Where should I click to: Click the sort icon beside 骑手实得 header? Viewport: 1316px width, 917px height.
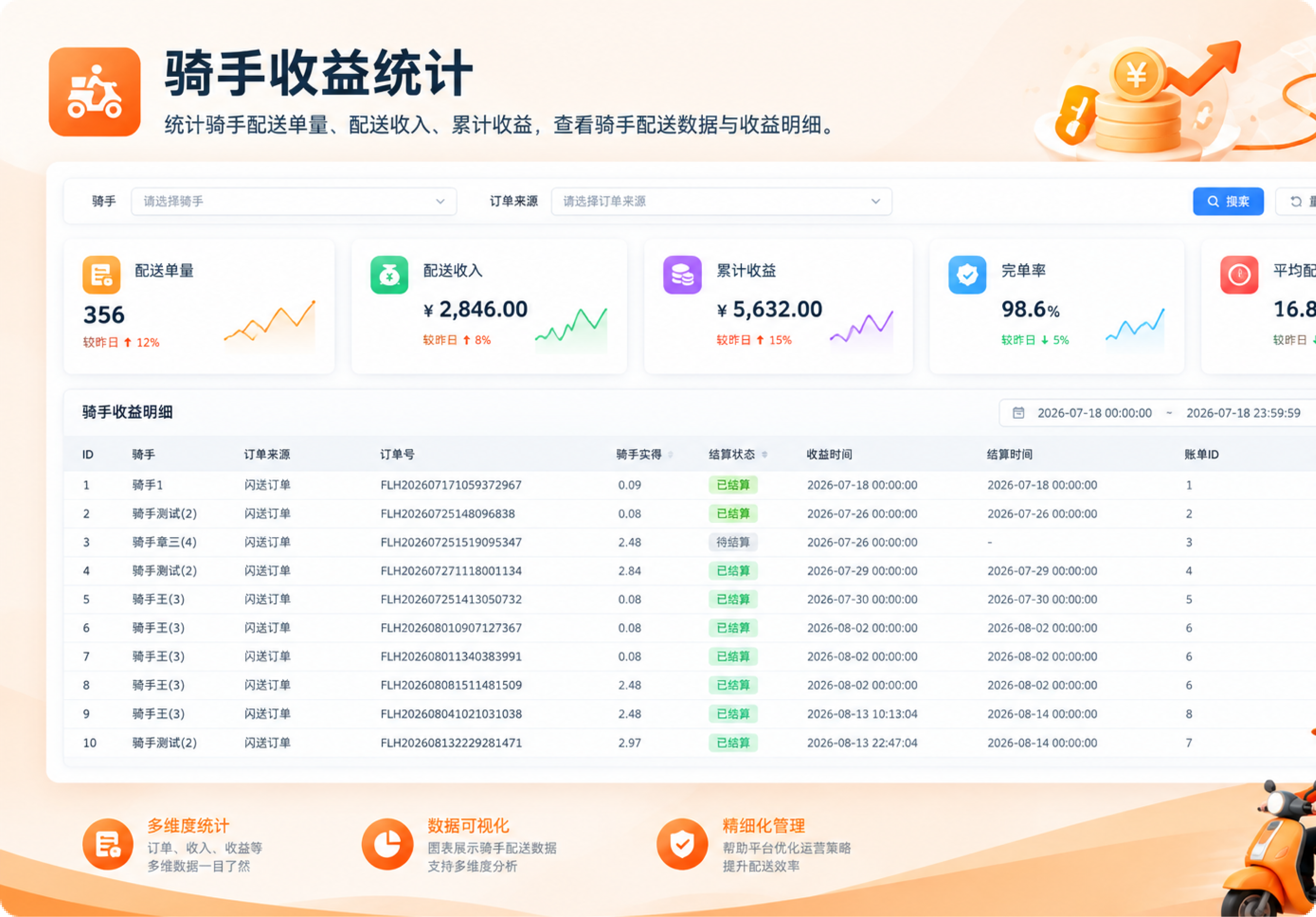tap(670, 454)
